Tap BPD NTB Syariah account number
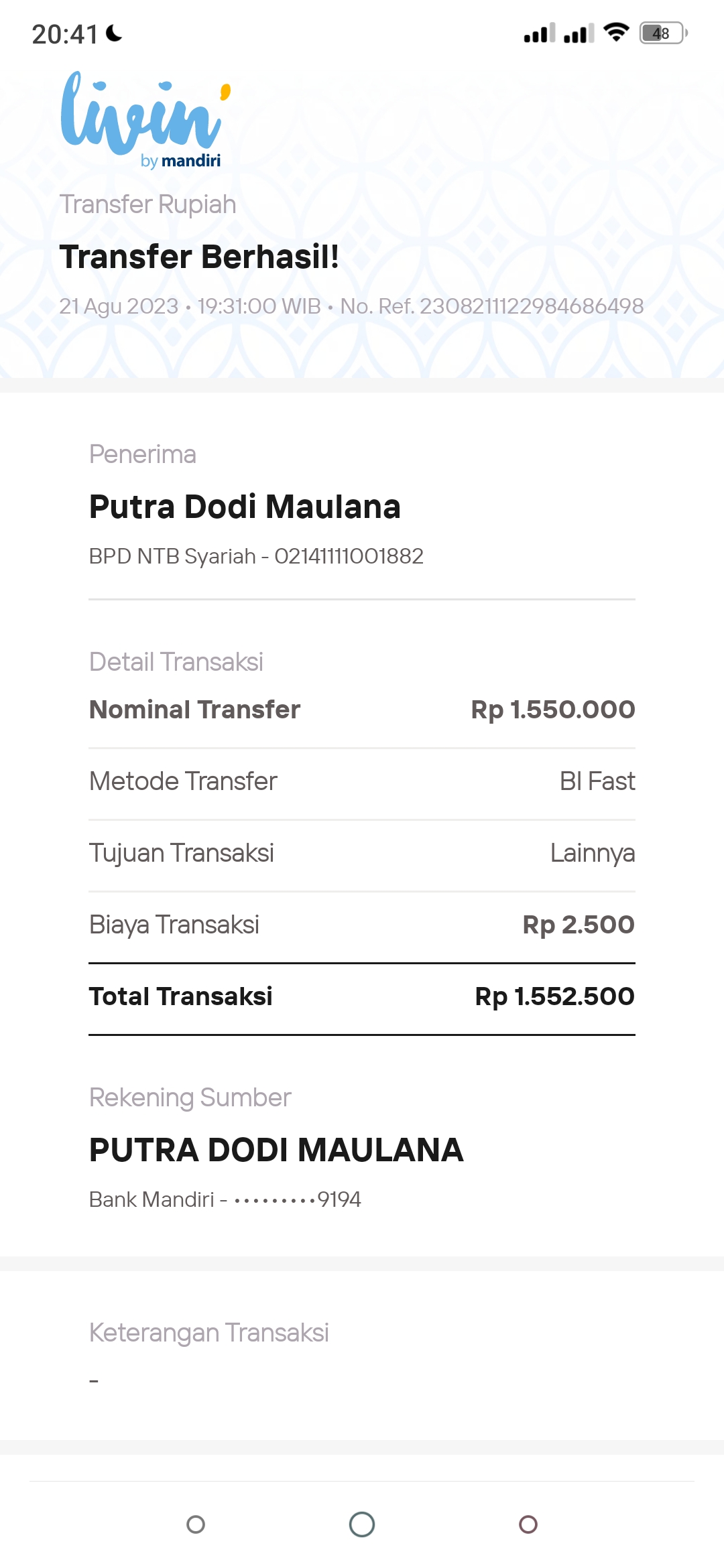Screen dimensions: 724x1568 (256, 556)
